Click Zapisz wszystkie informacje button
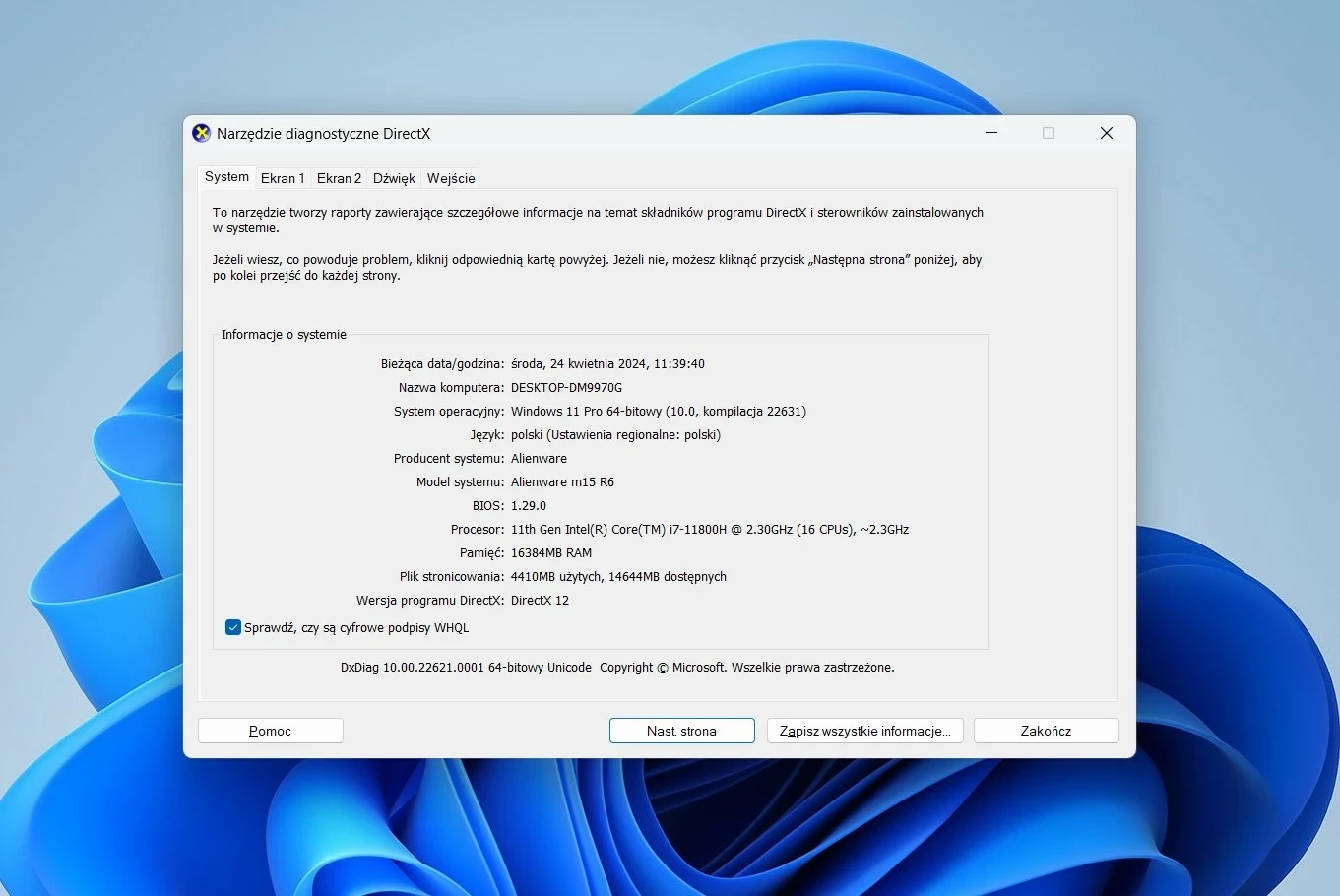1340x896 pixels. point(864,731)
